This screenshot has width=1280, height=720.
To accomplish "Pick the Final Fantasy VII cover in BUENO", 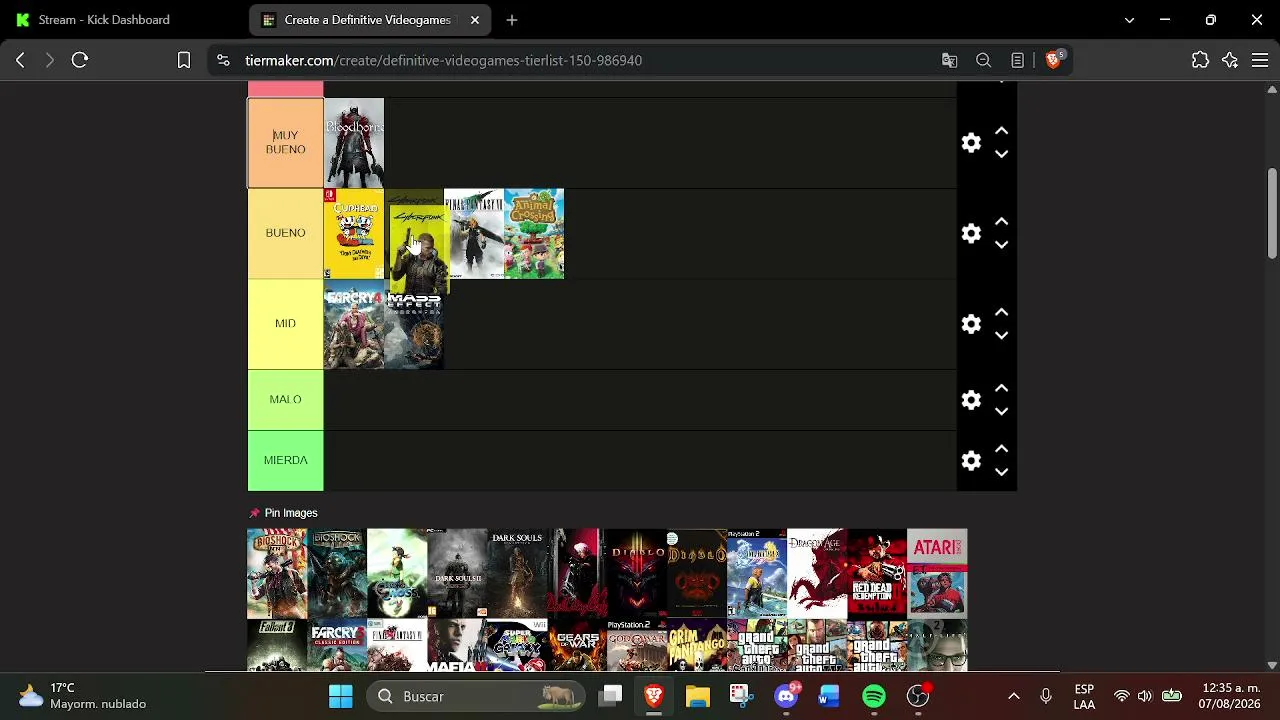I will pos(474,233).
